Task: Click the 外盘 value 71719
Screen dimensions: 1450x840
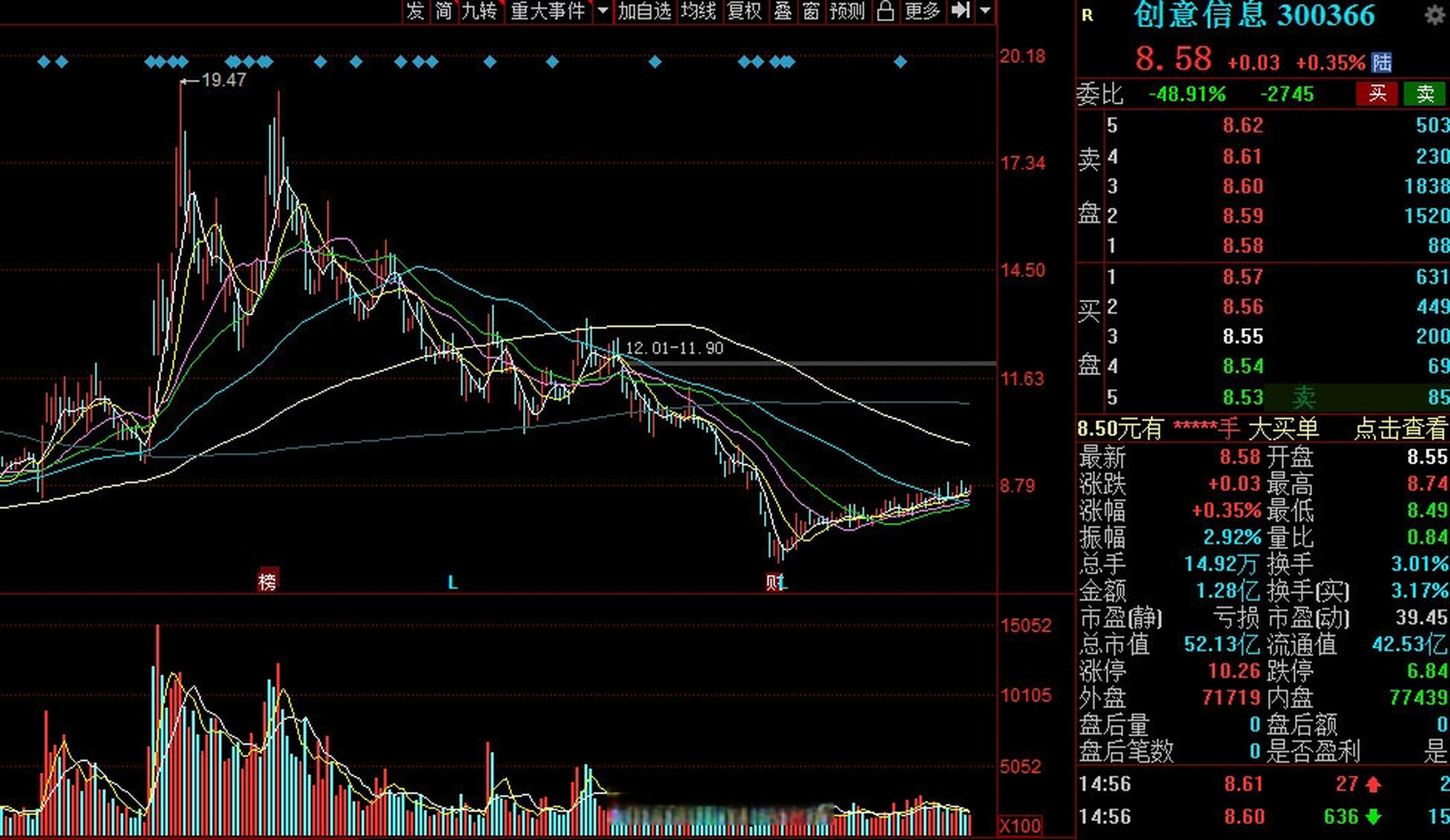Action: [x=1231, y=698]
